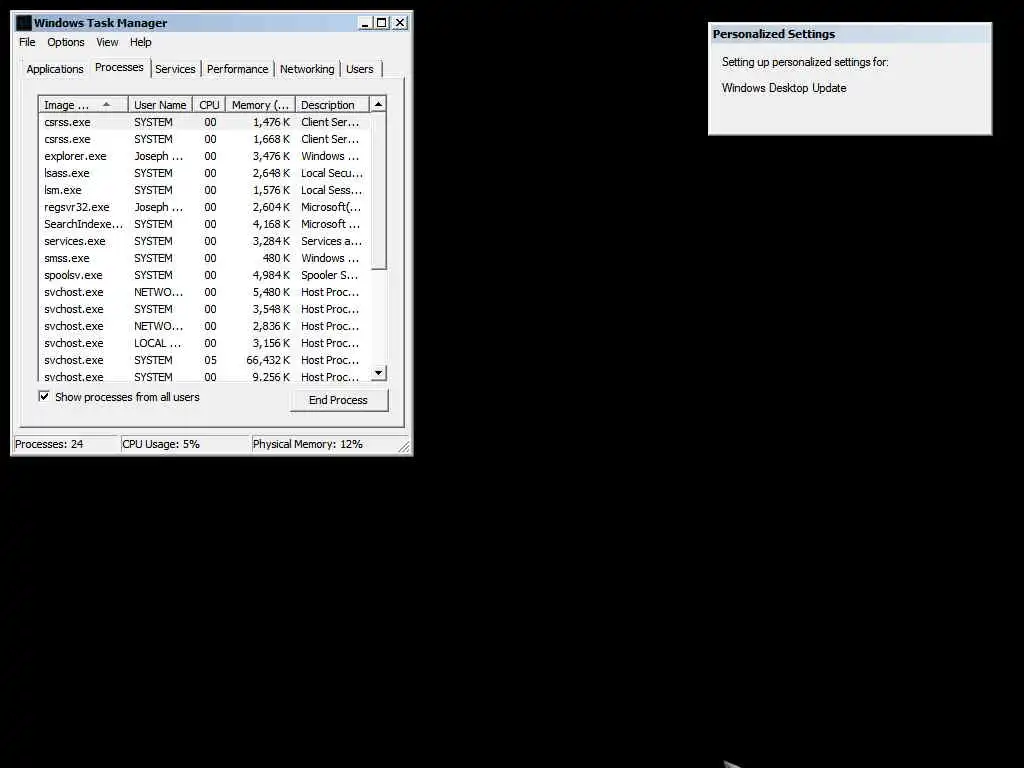Click the process list scroll down arrow
Screen dimensions: 1024x768
tap(378, 373)
